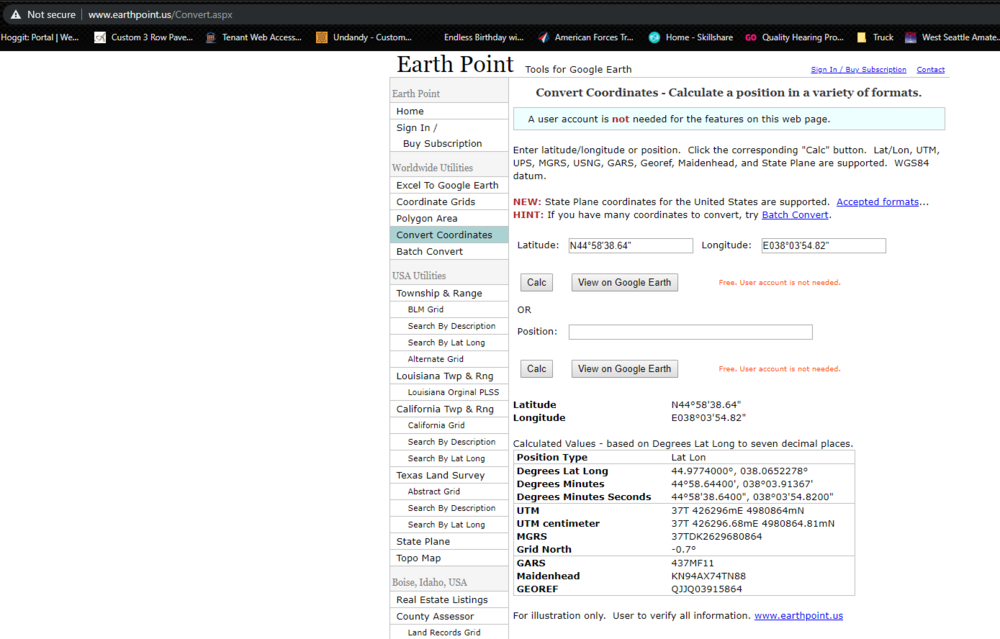The height and width of the screenshot is (639, 1000).
Task: Select Maidenhead value KN94AX74TN88
Action: click(x=708, y=576)
